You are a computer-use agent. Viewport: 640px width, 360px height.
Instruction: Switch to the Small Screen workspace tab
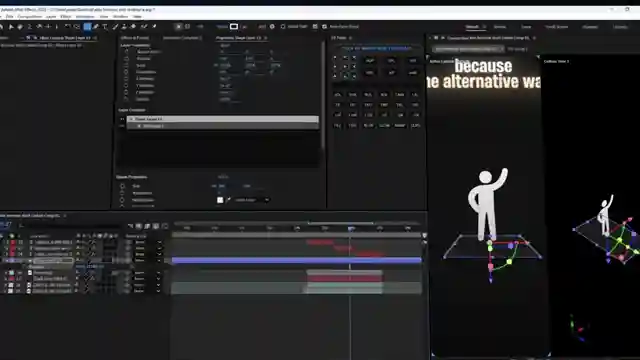pos(556,27)
